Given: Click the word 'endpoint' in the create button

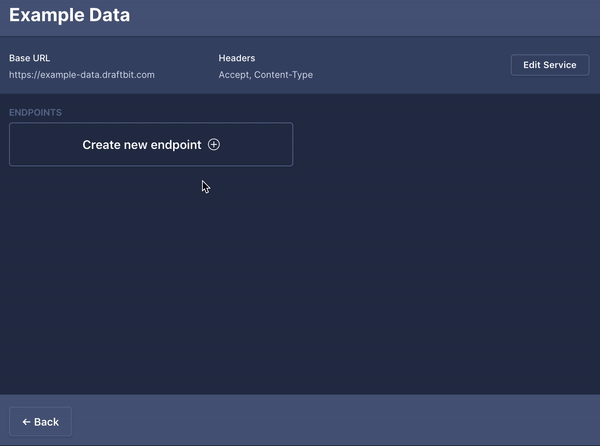Looking at the screenshot, I should coord(177,145).
